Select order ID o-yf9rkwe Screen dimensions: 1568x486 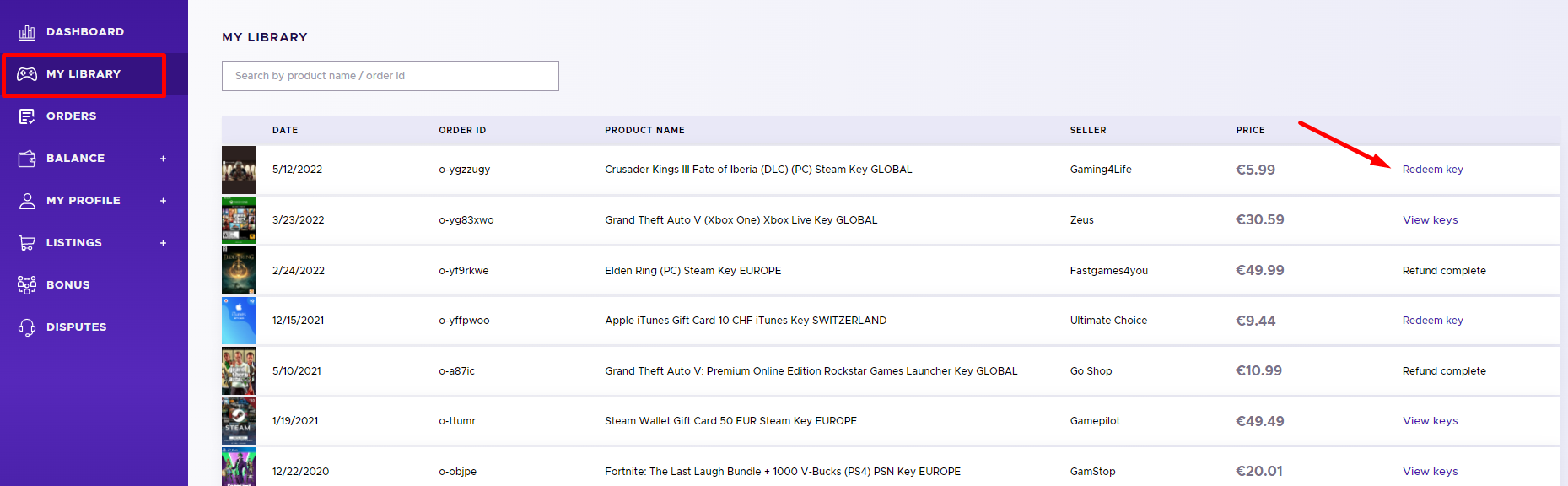click(x=463, y=271)
